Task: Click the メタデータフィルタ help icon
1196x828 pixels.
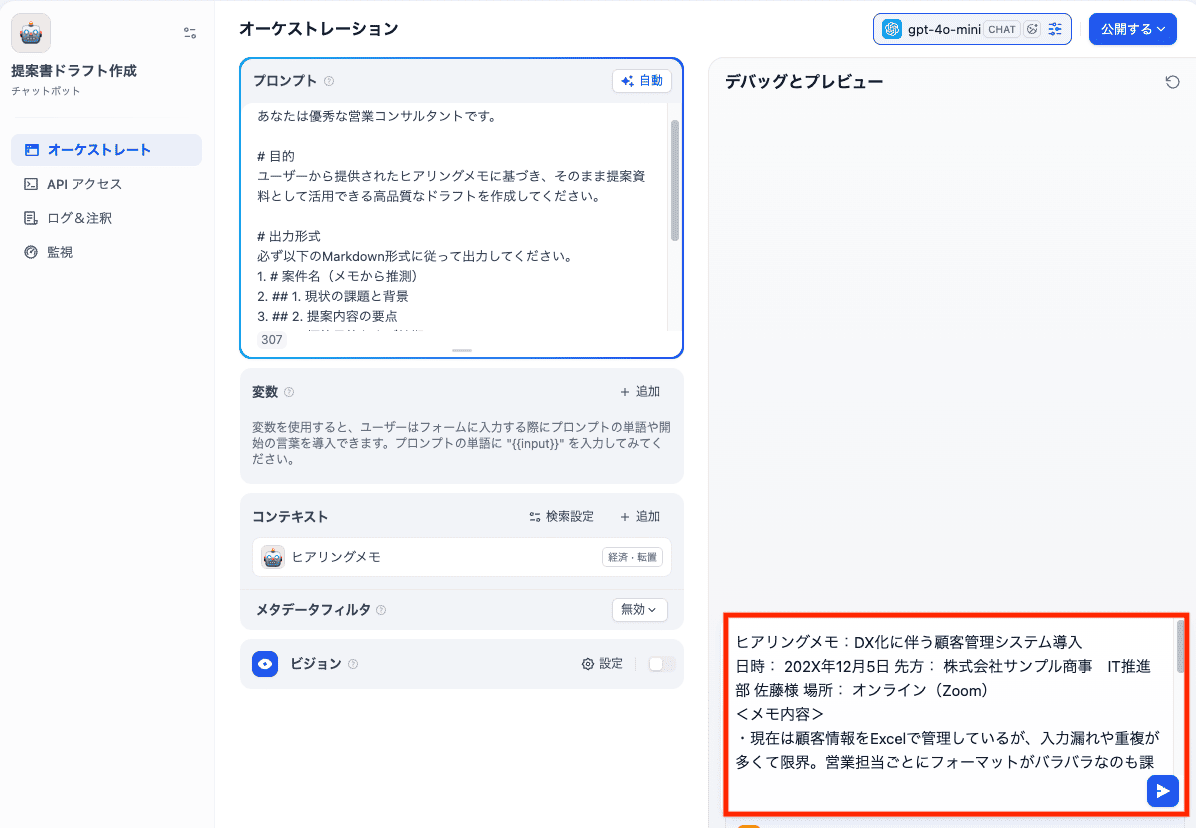Action: [381, 610]
